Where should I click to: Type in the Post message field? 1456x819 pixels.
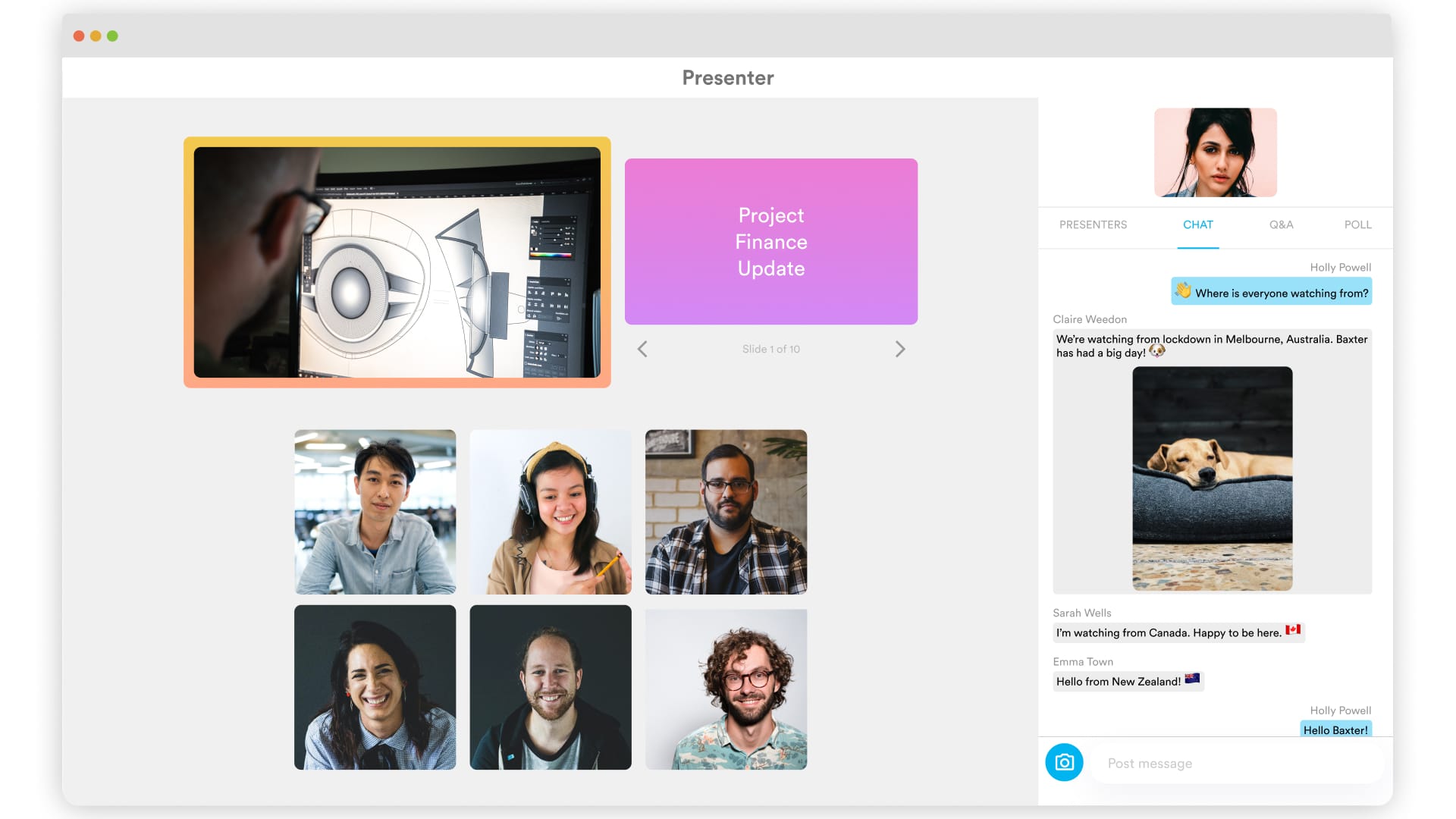(x=1236, y=763)
